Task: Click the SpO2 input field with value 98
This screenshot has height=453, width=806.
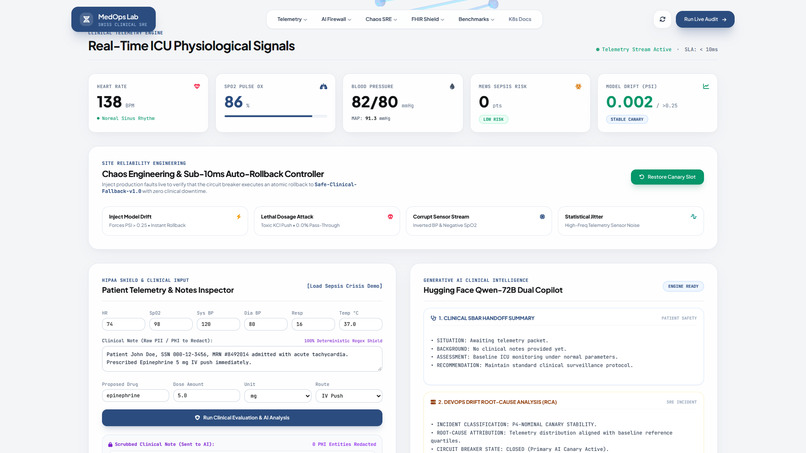Action: [x=171, y=324]
